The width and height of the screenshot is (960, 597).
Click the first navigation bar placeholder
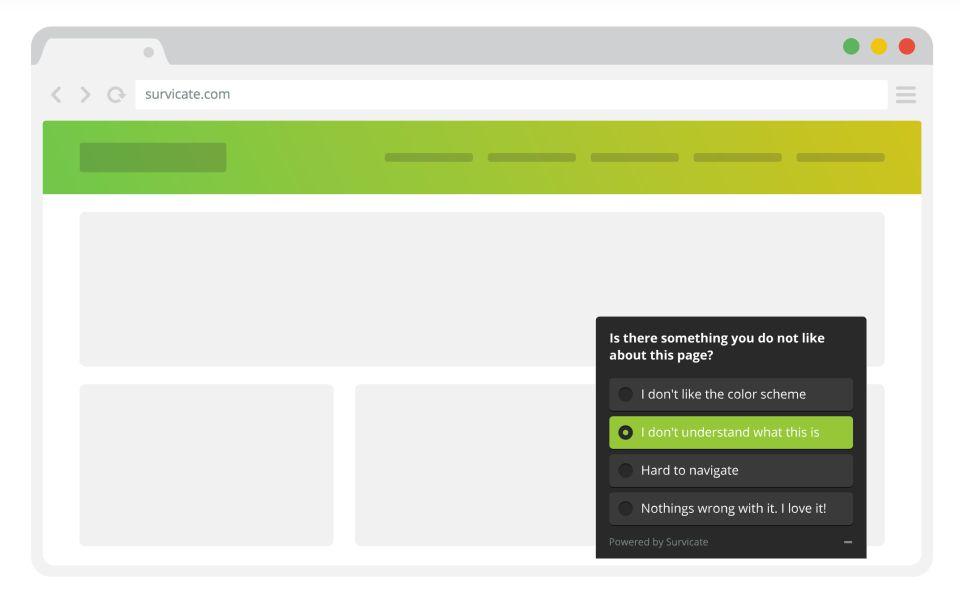click(x=429, y=157)
